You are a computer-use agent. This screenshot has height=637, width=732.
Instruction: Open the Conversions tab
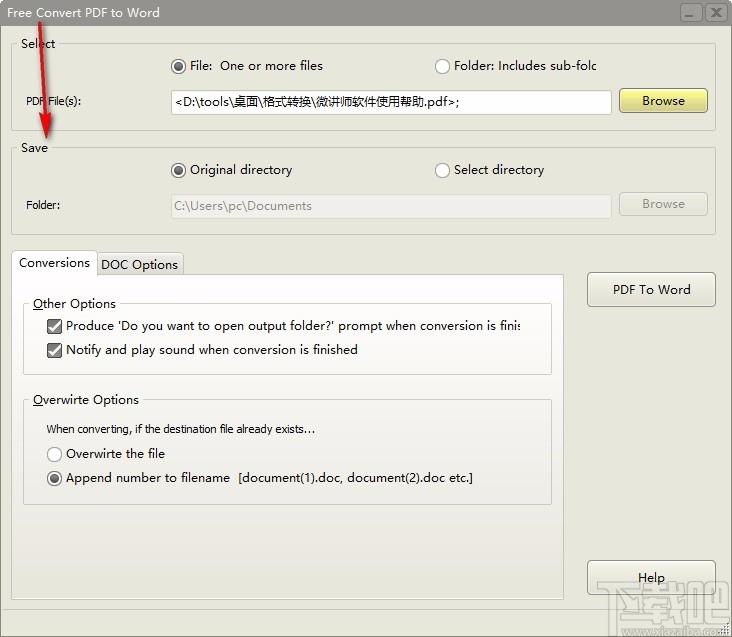(54, 263)
